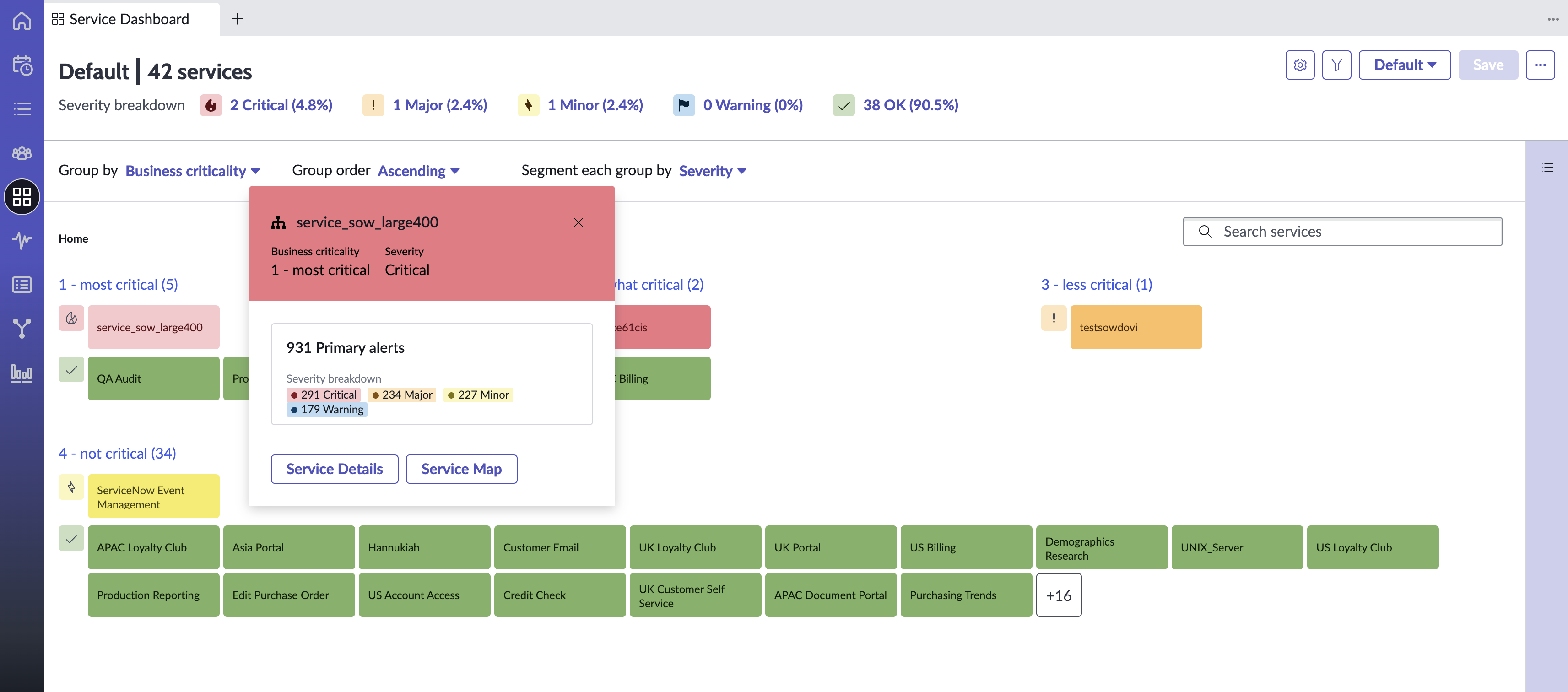1568x692 pixels.
Task: Open the dashboard settings gear icon
Action: point(1299,65)
